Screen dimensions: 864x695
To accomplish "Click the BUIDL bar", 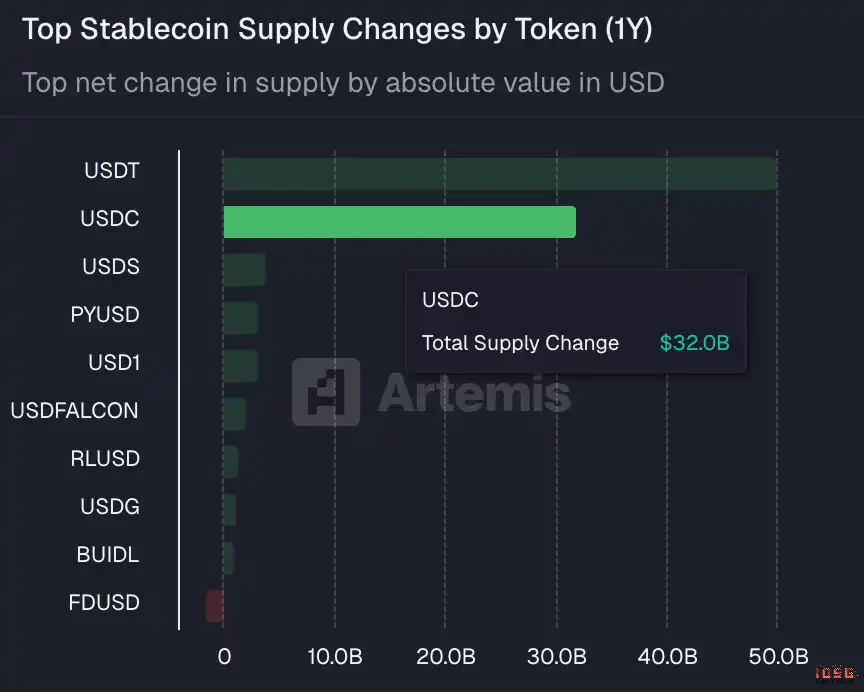I will (228, 558).
